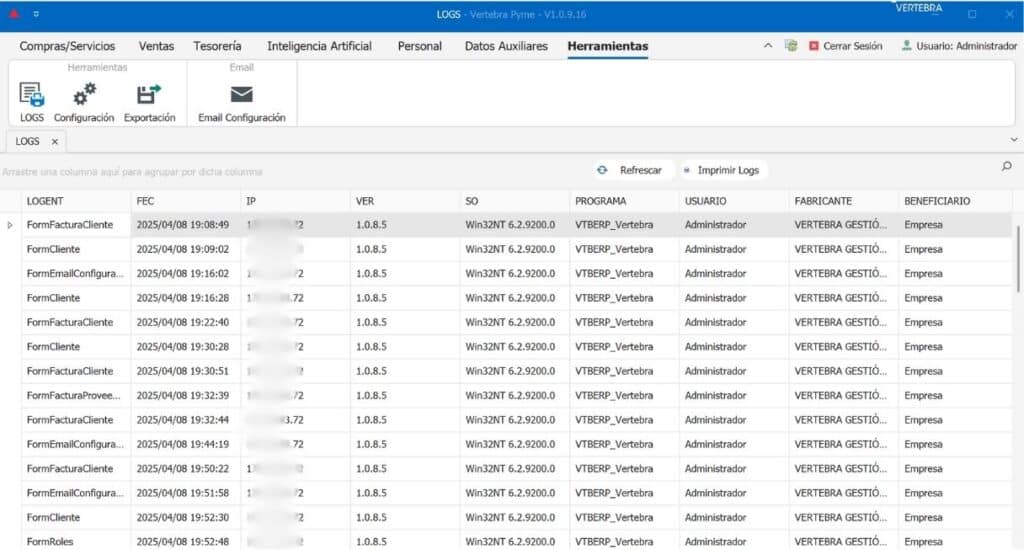Screen dimensions: 1024x550
Task: Open Configuración gears icon
Action: 84,95
